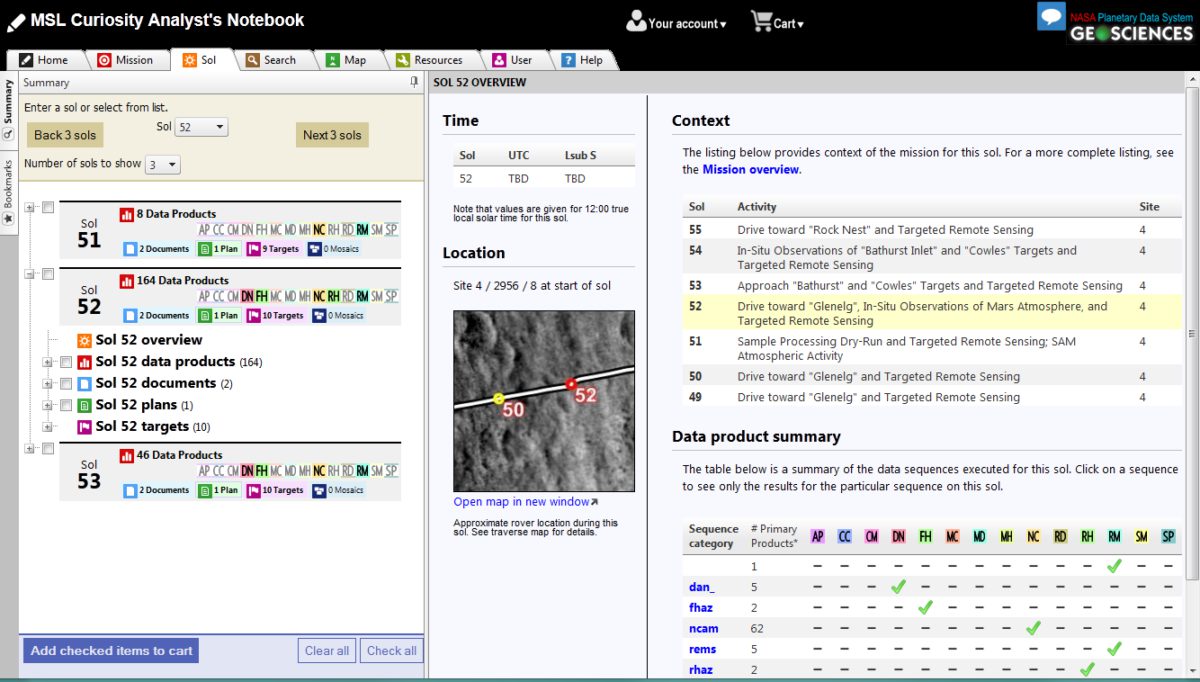Open the Sol number dropdown showing 52
This screenshot has height=682, width=1200.
coord(201,128)
